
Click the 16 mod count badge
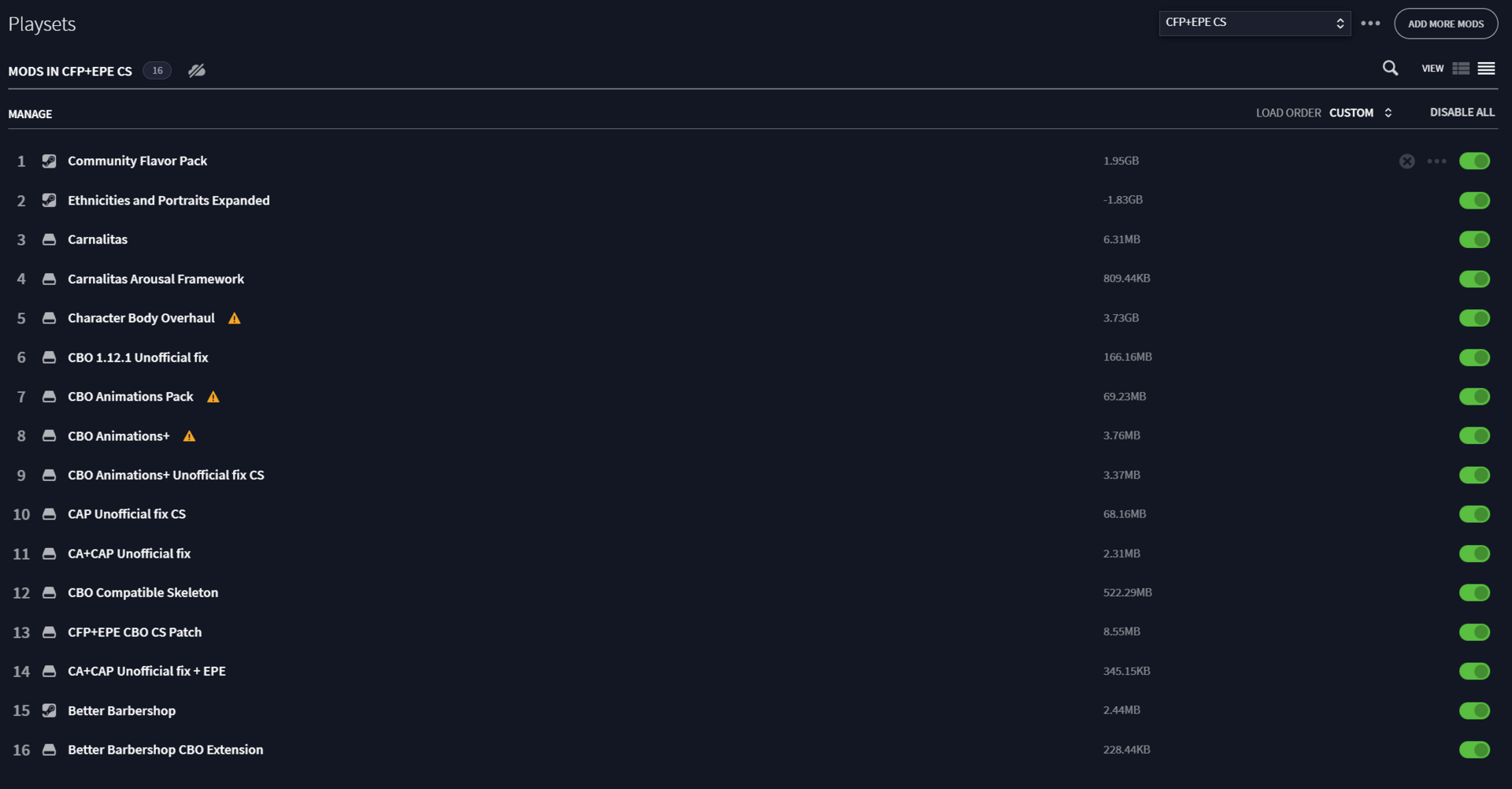click(157, 71)
